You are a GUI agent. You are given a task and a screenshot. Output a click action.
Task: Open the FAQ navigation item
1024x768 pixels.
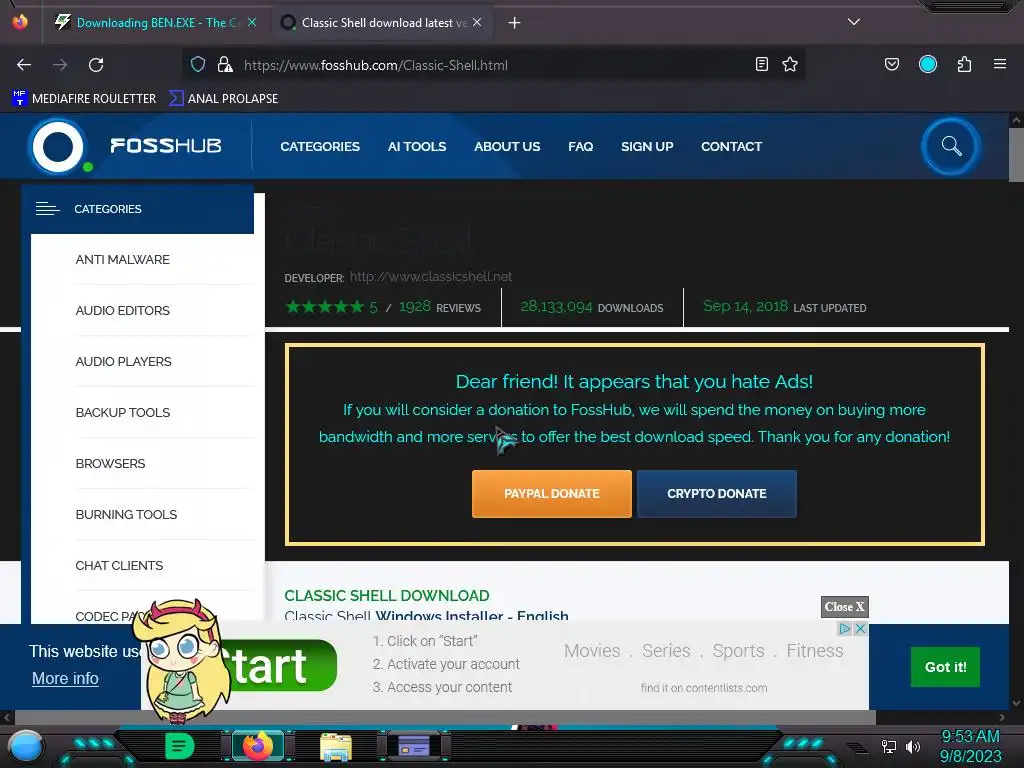click(581, 146)
